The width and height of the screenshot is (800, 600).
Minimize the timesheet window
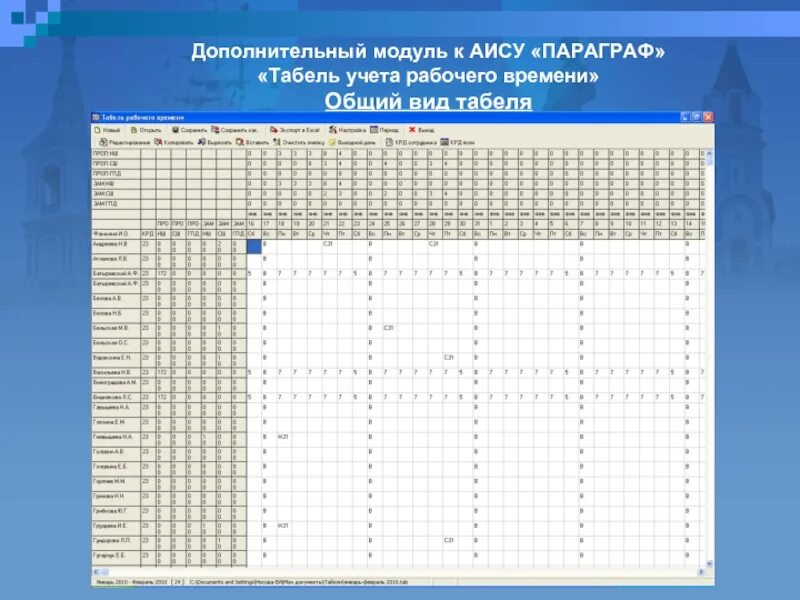(x=685, y=117)
